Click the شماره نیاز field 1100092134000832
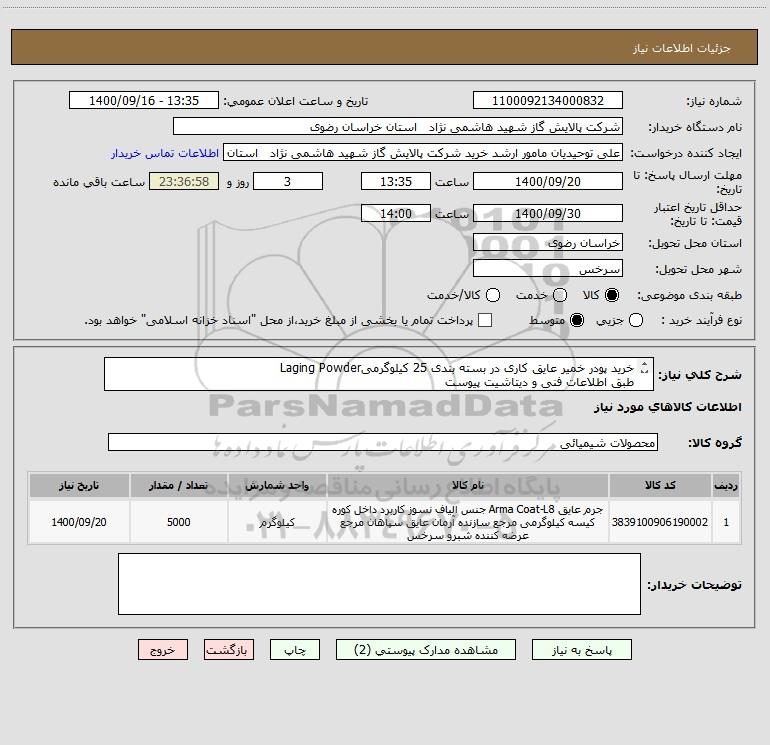This screenshot has height=745, width=770. (x=548, y=100)
